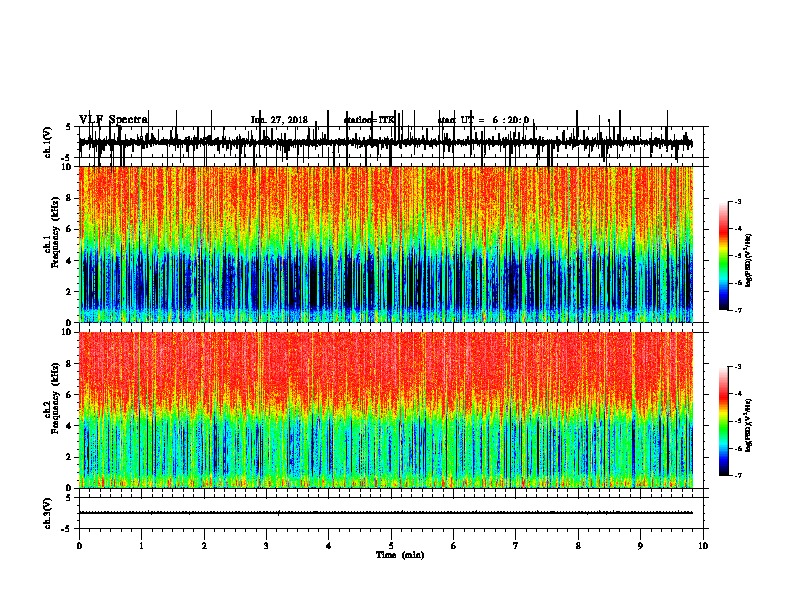The image size is (792, 612).
Task: Click the 'Time (min)' axis title
Action: (400, 555)
